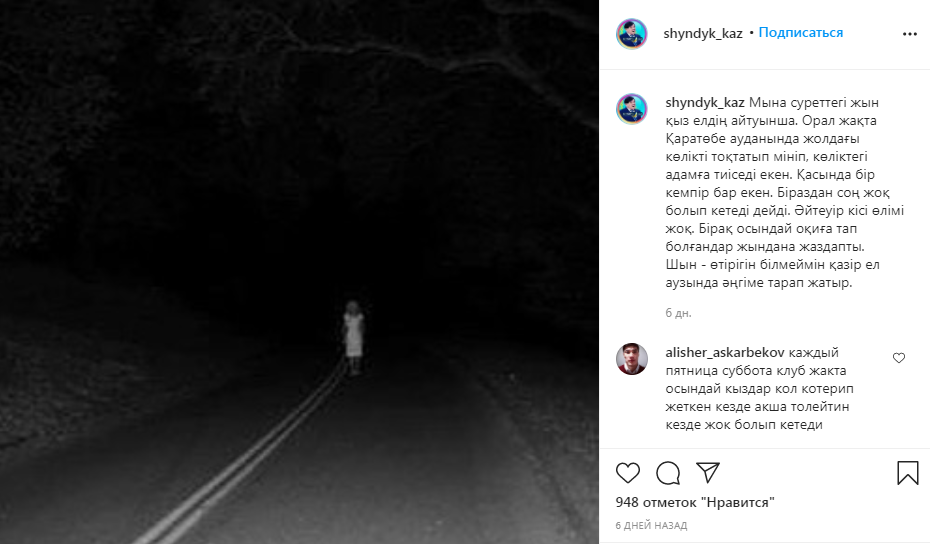Like the post with the heart icon
This screenshot has height=544, width=930.
pyautogui.click(x=628, y=473)
